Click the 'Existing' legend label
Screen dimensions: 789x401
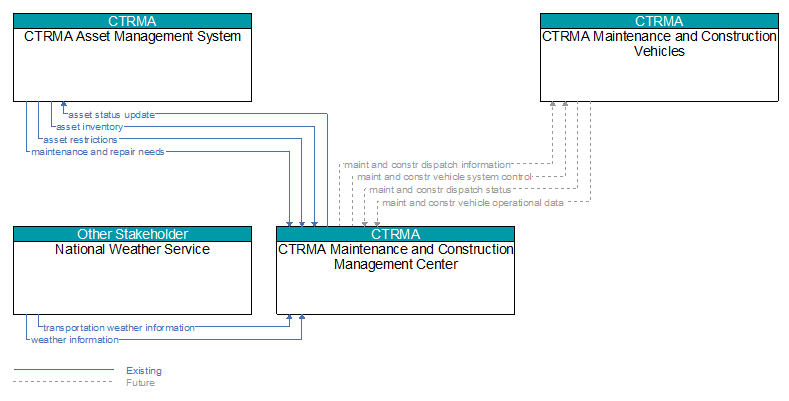click(144, 371)
